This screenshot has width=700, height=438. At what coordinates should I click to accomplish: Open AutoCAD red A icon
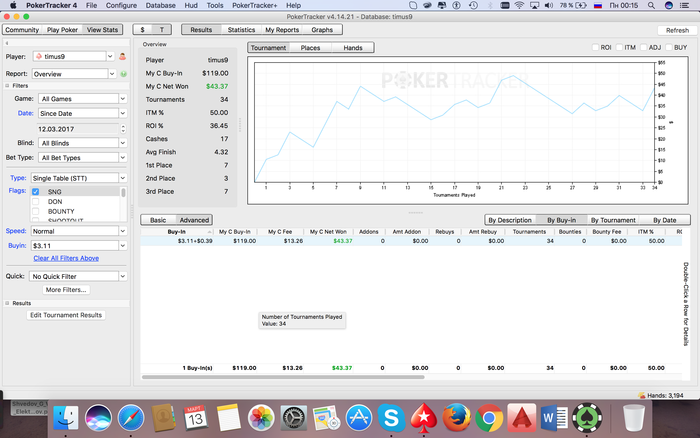click(x=522, y=418)
